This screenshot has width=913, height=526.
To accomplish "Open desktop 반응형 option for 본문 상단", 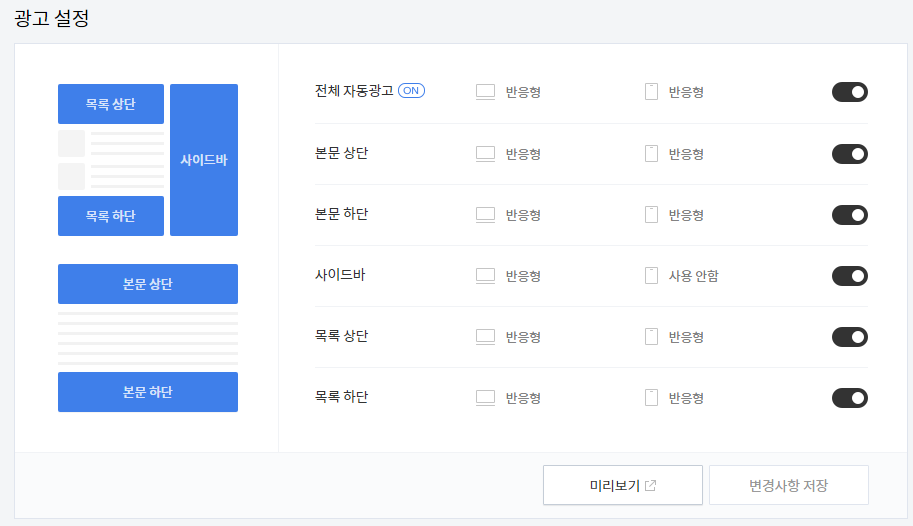I will coord(523,154).
